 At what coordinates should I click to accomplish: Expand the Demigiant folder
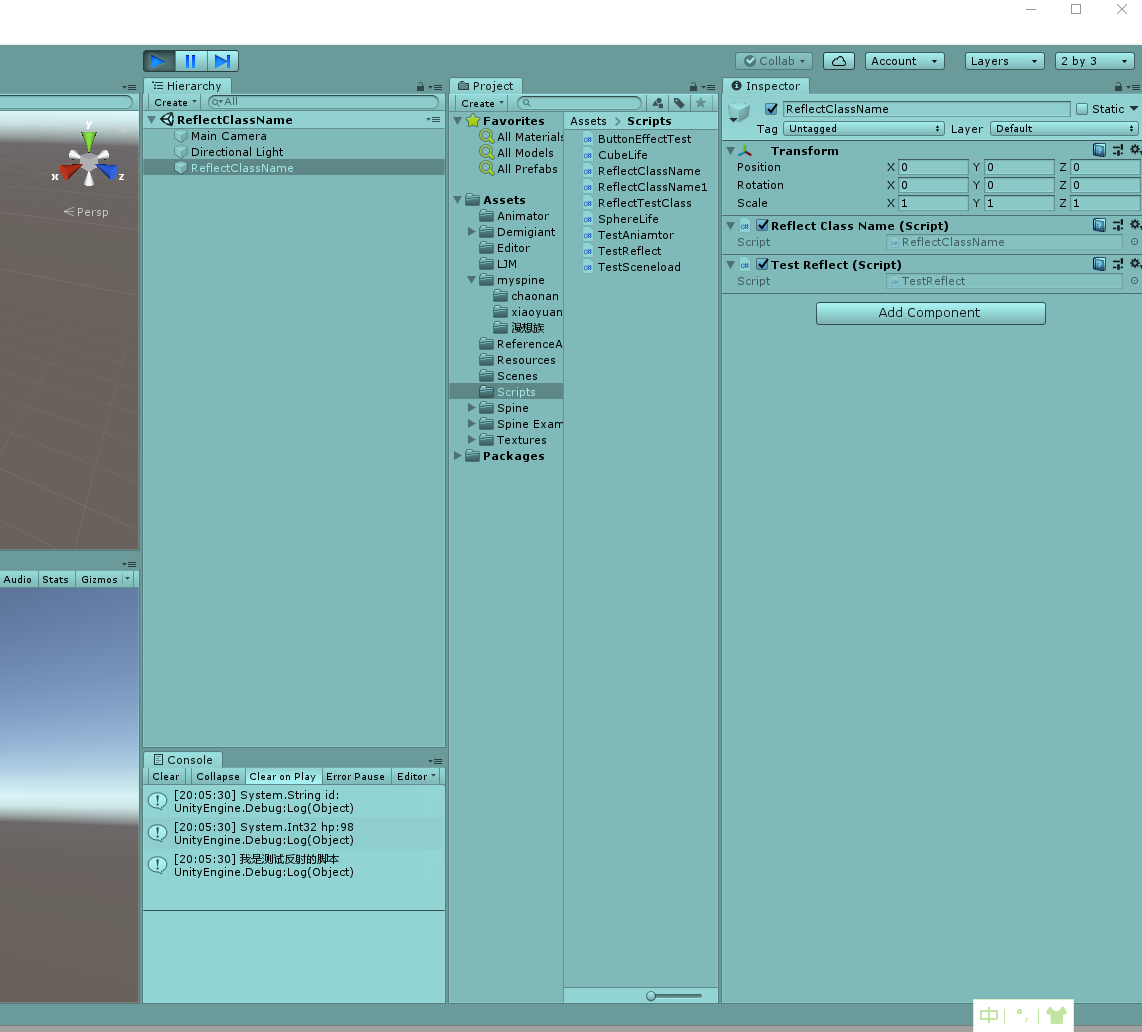(x=471, y=232)
